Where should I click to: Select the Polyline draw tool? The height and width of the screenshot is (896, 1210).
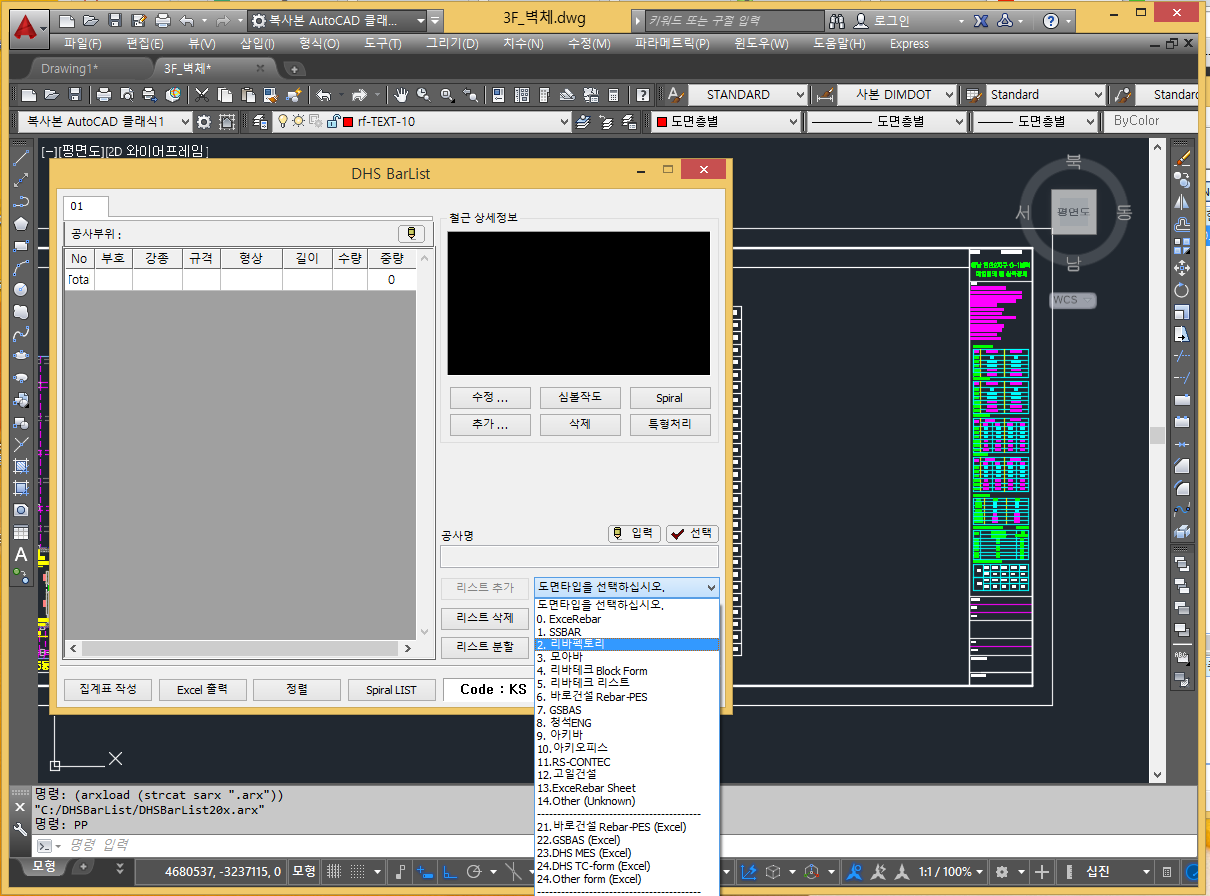point(21,201)
